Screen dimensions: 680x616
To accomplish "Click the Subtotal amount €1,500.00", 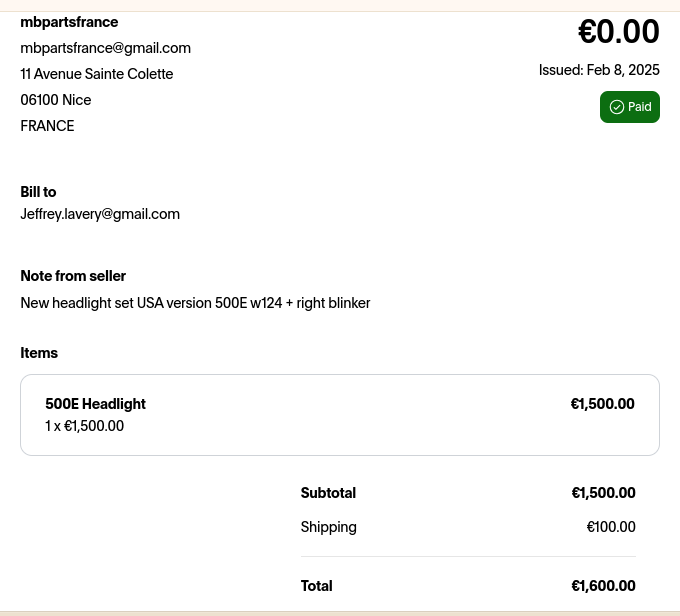I will (603, 493).
